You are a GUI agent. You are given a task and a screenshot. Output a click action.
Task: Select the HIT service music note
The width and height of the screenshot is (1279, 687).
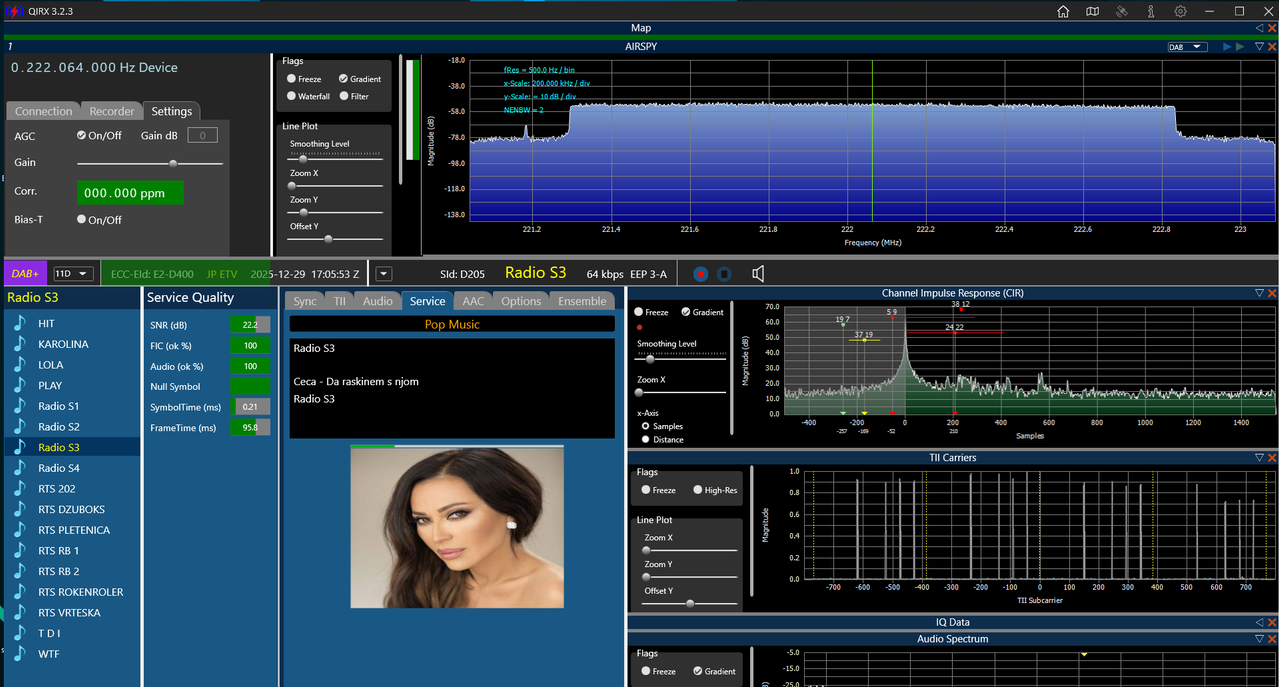click(19, 323)
